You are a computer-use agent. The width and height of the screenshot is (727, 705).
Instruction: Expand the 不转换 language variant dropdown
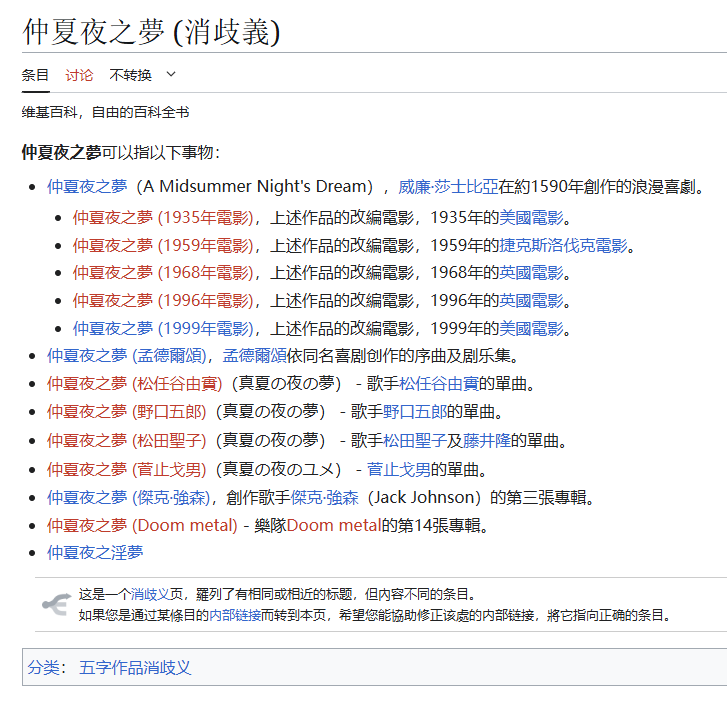point(170,75)
